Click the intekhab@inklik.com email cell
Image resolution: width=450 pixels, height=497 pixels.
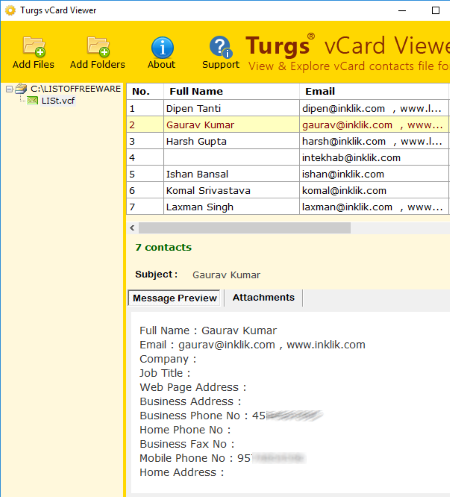(374, 158)
